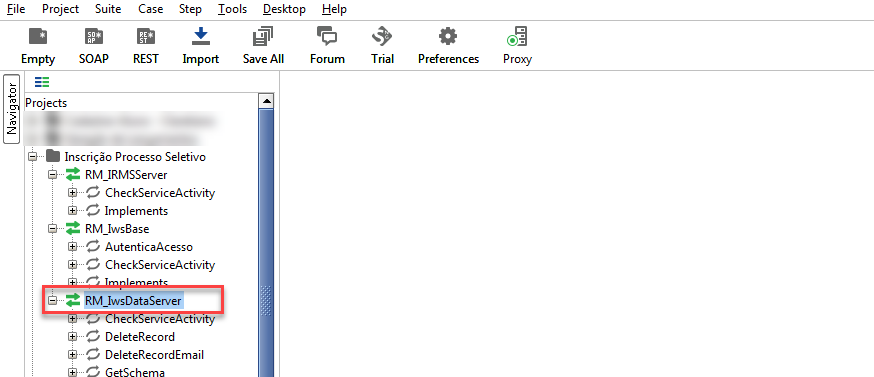Screen dimensions: 874x377
Task: Select the RM_IRMSServer tree item
Action: pos(126,175)
